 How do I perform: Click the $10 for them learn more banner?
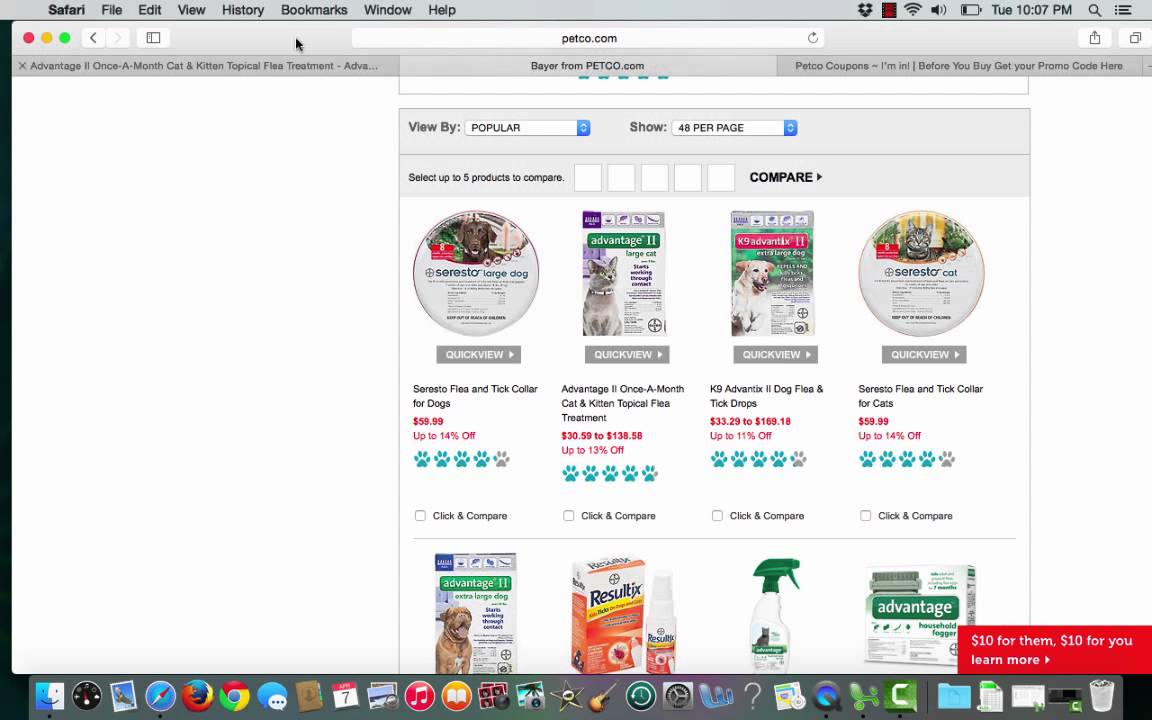pos(1055,649)
